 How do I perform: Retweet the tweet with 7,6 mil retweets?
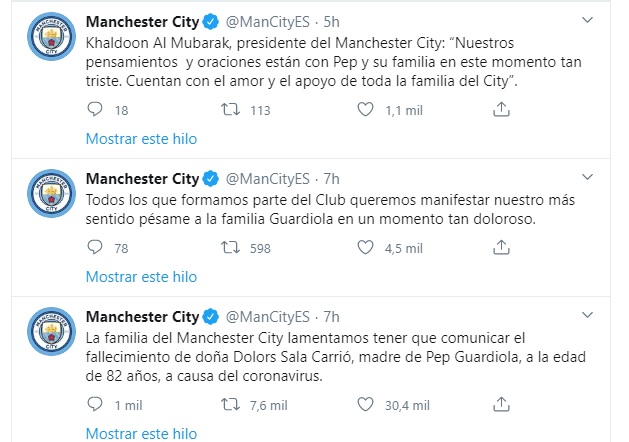[231, 405]
